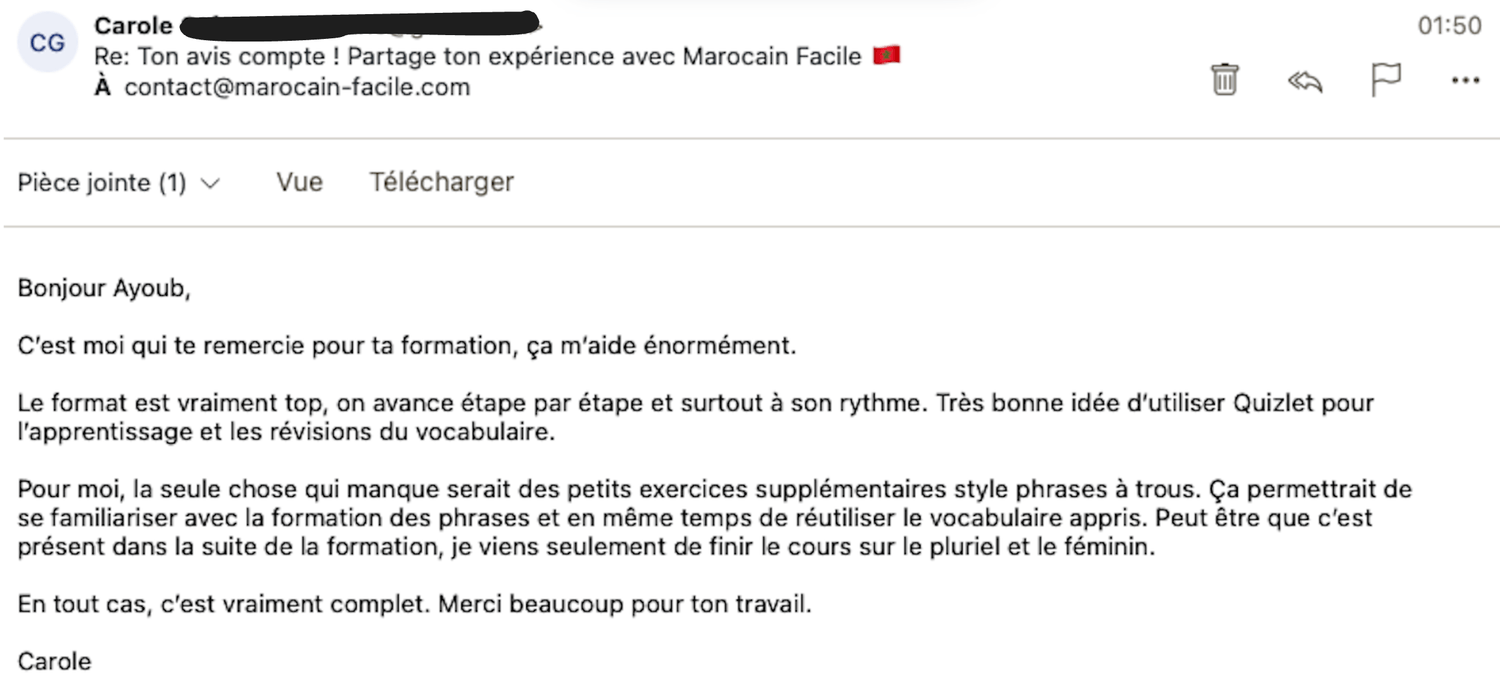Click the paragraph about phrases à trous
1500x686 pixels.
pyautogui.click(x=715, y=519)
